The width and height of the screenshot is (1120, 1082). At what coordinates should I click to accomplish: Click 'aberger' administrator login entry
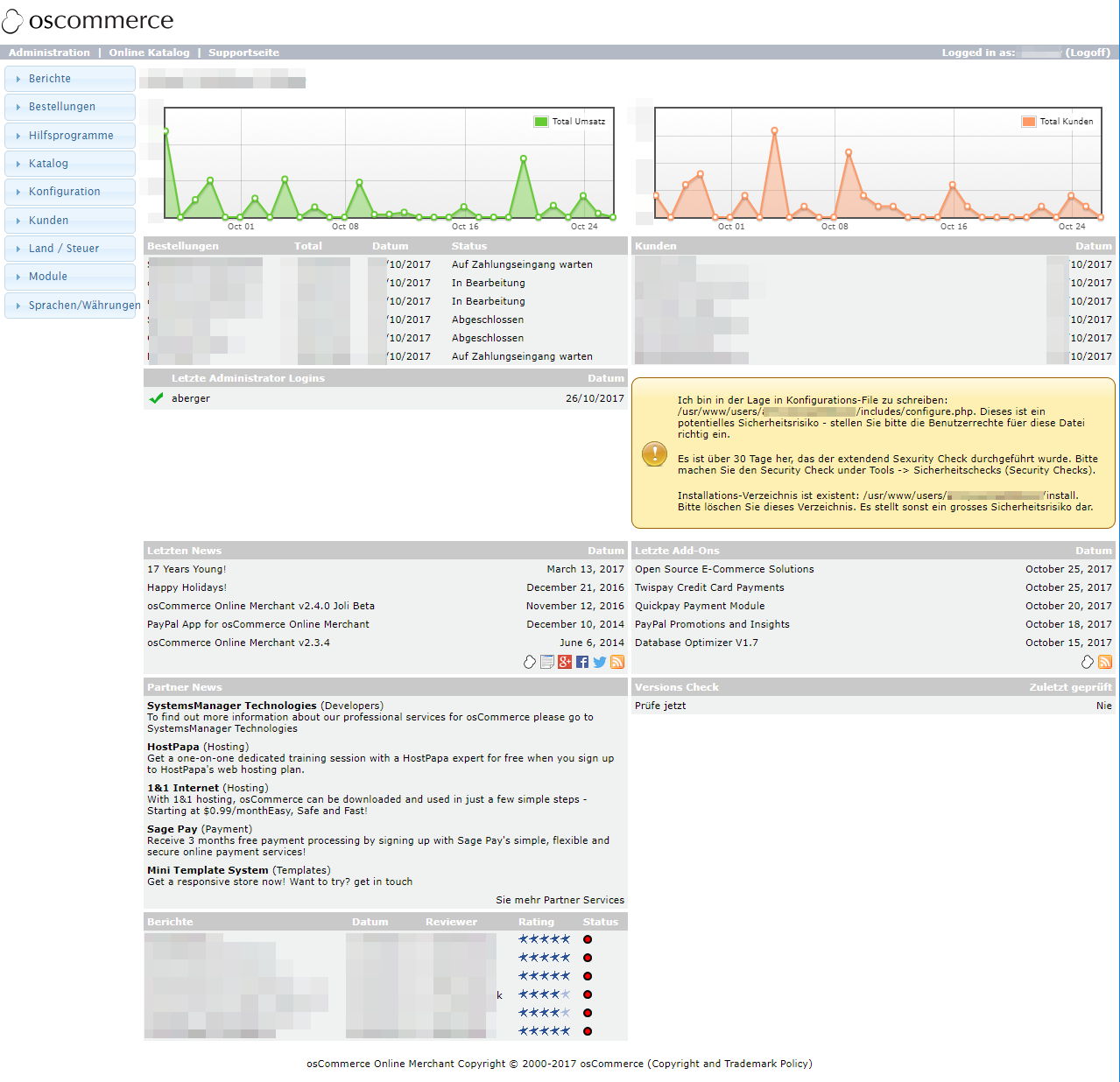click(191, 398)
